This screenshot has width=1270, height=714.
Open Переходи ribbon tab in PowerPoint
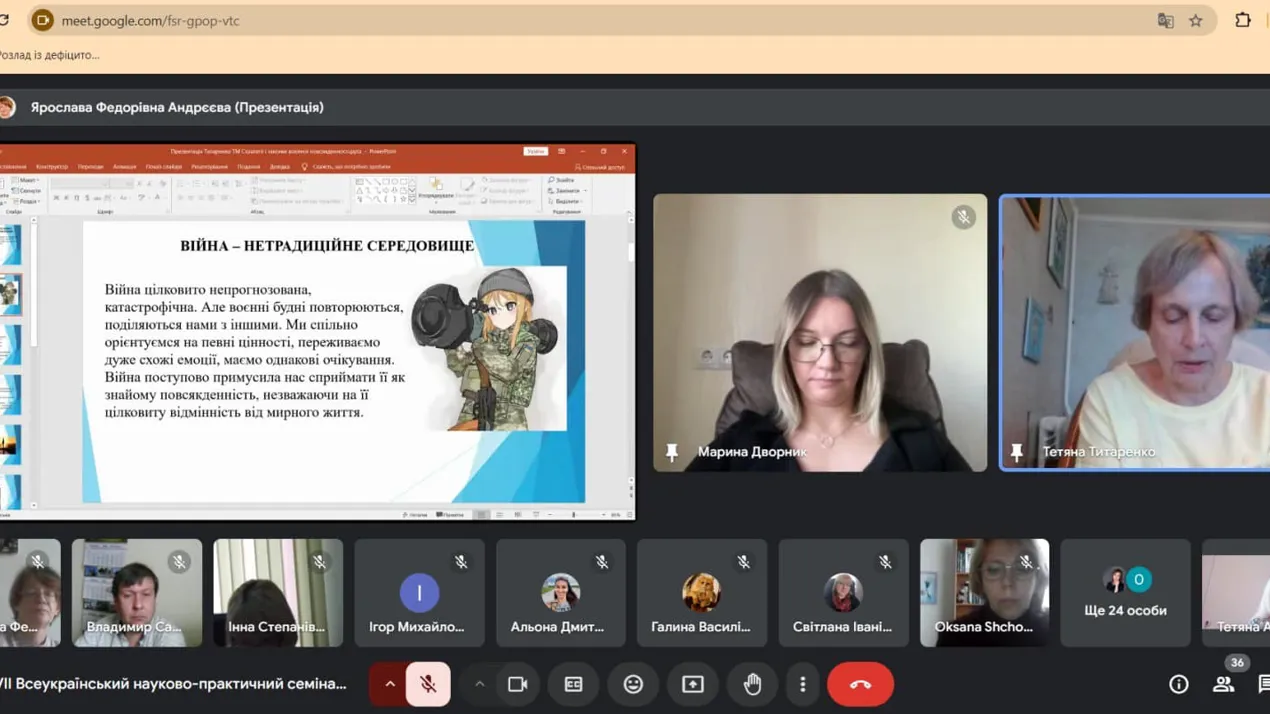90,166
